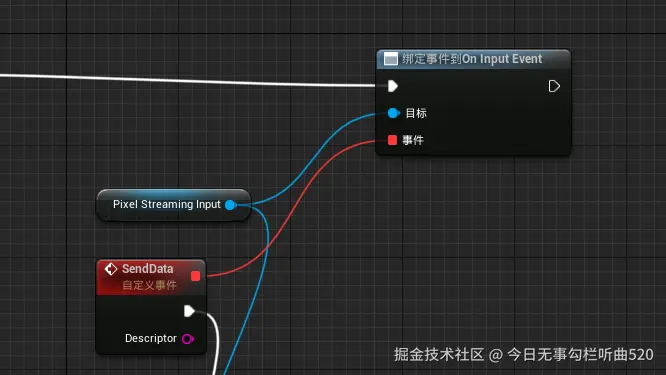Click the window icon in the Bind Event node header
This screenshot has height=375, width=666.
[x=390, y=59]
